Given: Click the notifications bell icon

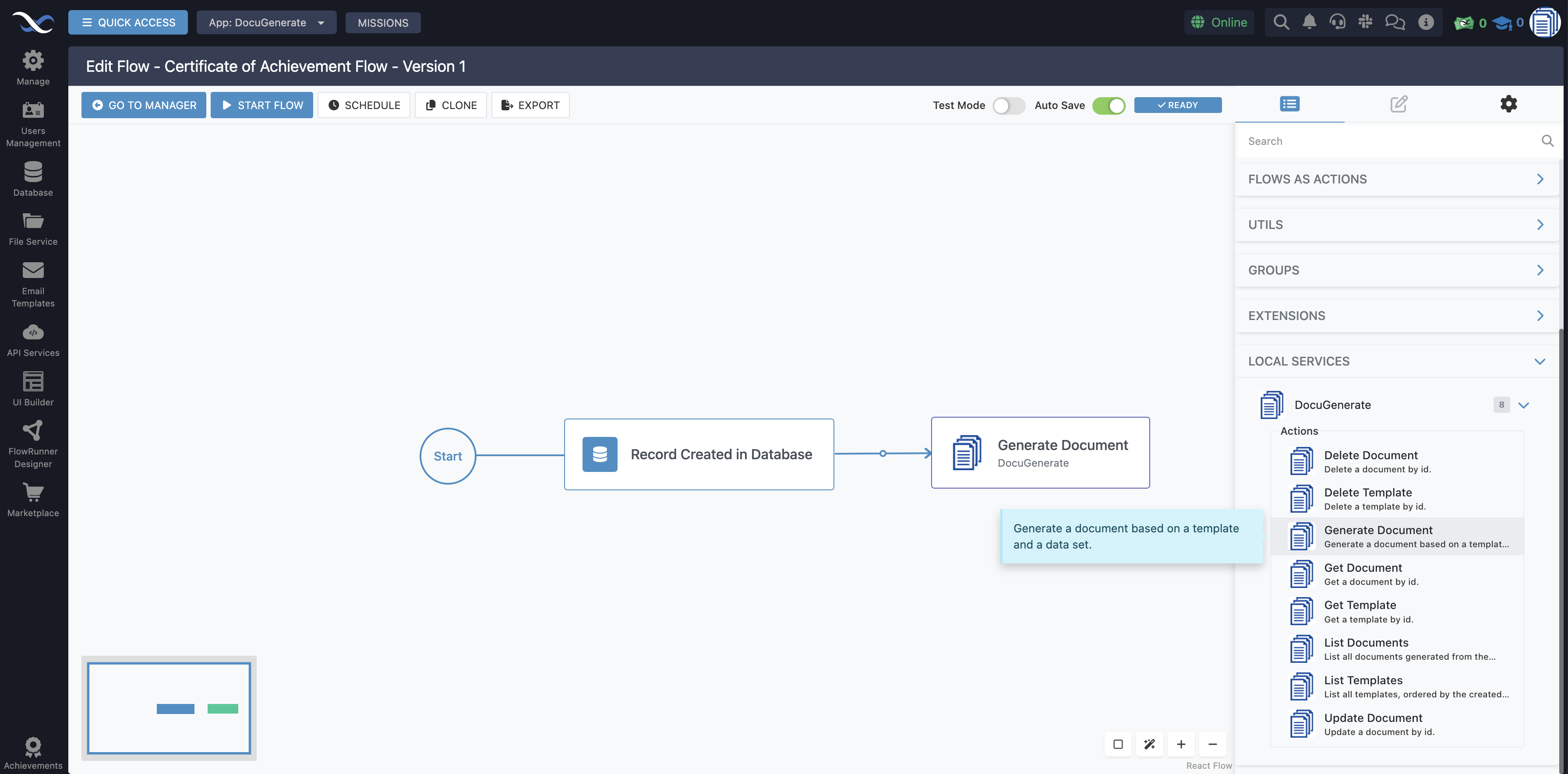Looking at the screenshot, I should coord(1309,22).
